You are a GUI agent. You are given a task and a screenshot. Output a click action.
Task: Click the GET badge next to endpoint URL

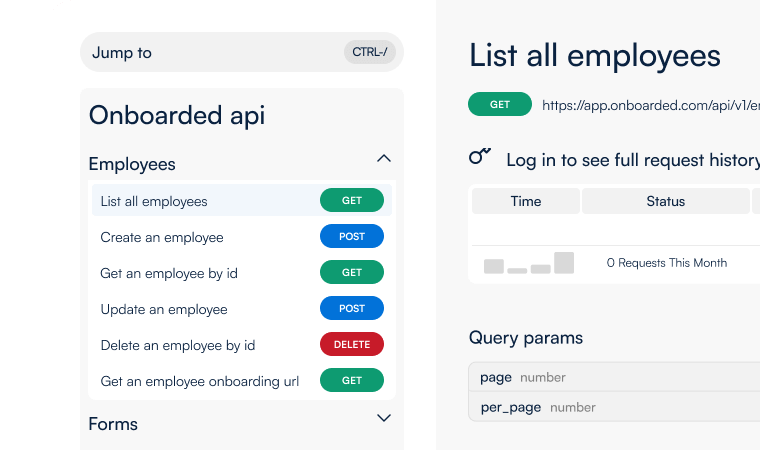500,104
